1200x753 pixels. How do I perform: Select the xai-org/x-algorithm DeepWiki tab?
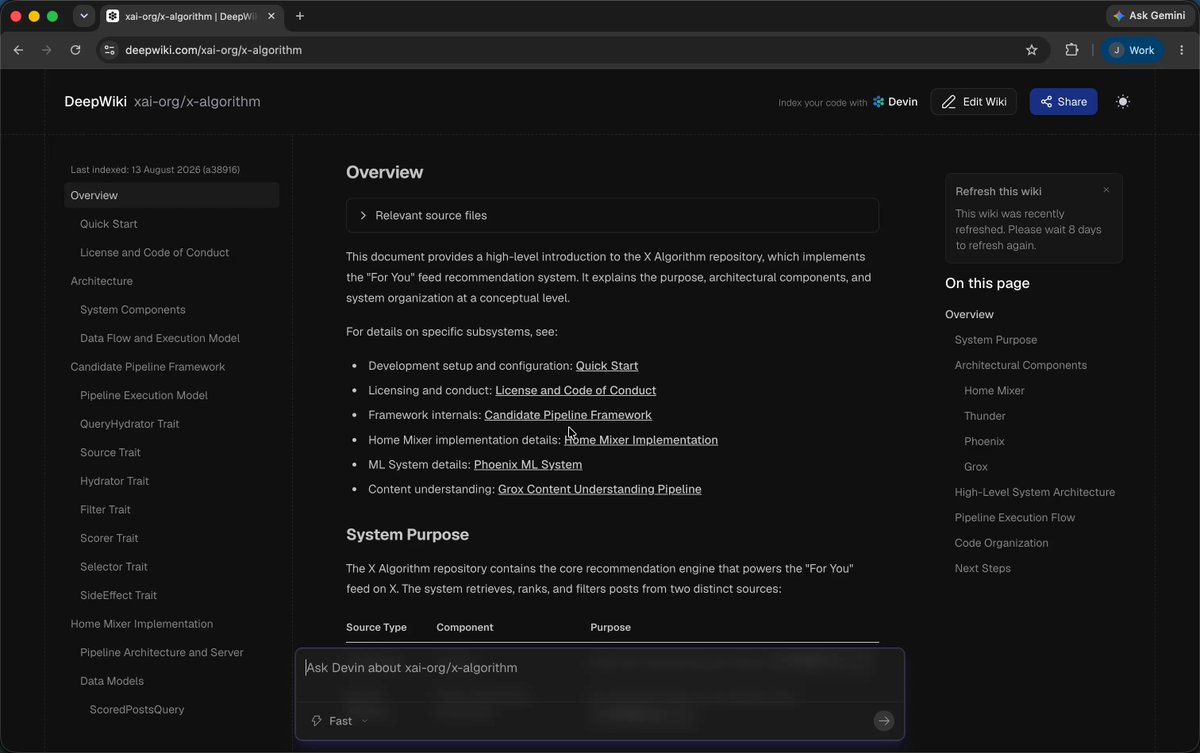tap(192, 16)
